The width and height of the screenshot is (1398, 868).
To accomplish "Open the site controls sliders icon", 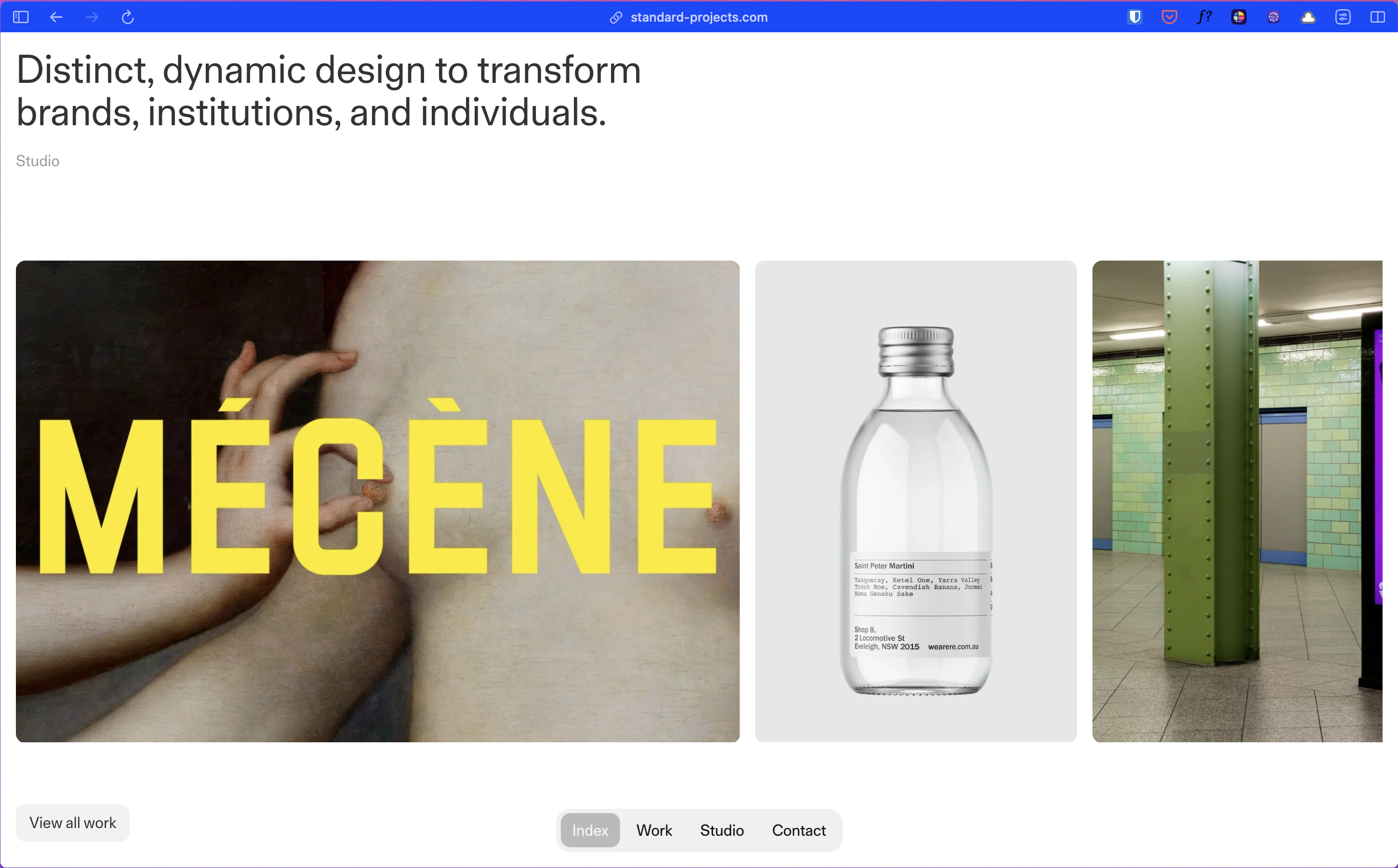I will click(x=1343, y=17).
